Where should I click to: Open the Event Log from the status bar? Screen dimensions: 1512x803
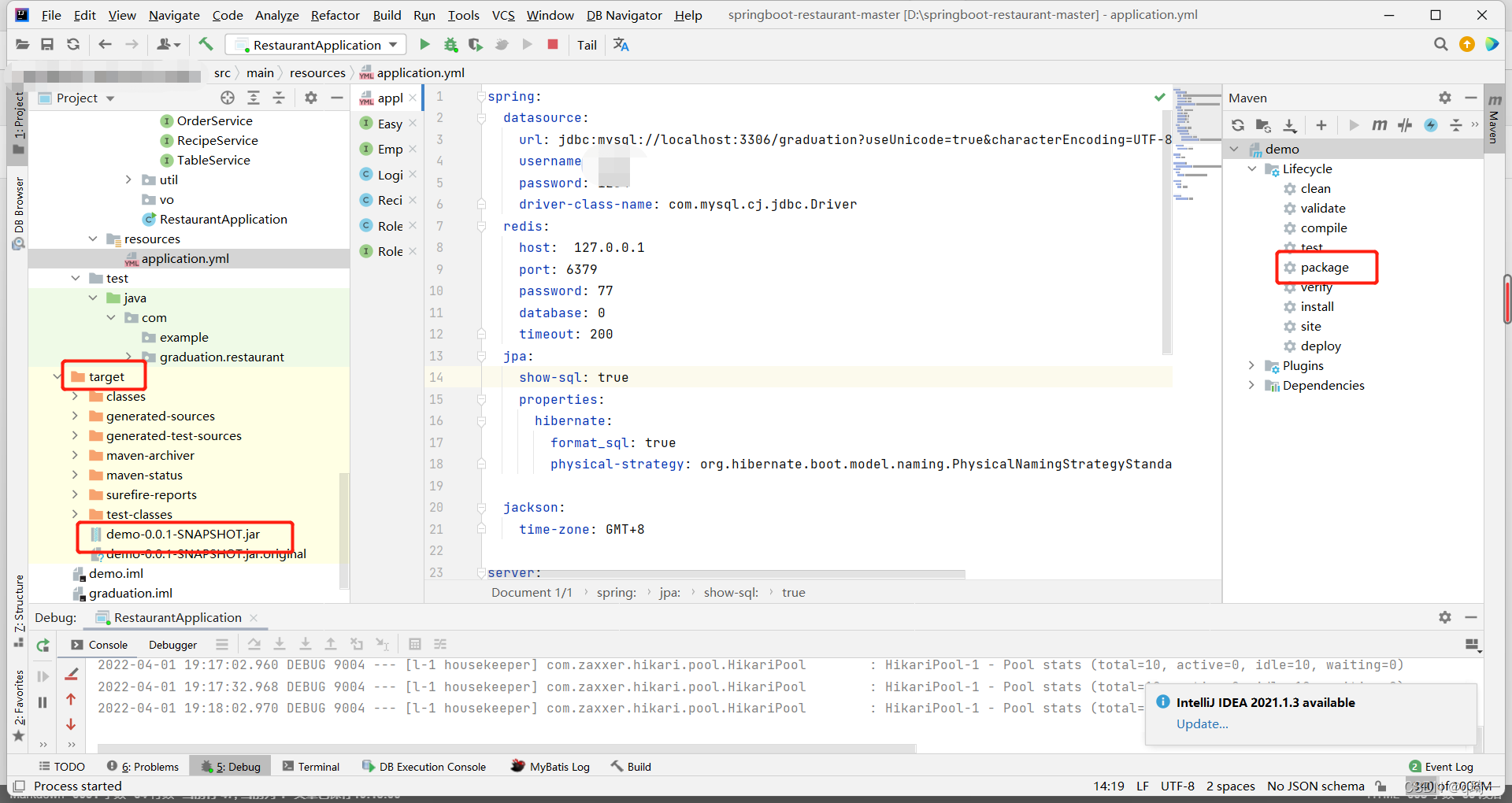click(1441, 767)
